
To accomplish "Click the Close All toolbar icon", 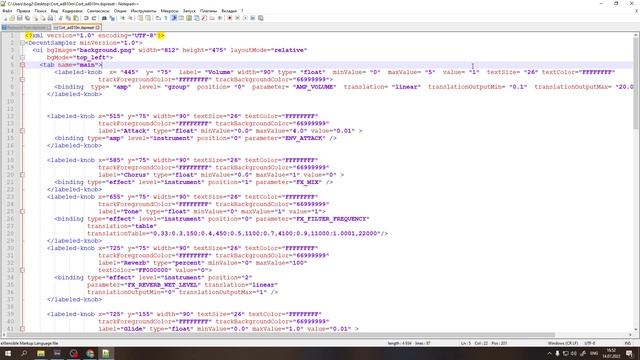I will 44,18.
